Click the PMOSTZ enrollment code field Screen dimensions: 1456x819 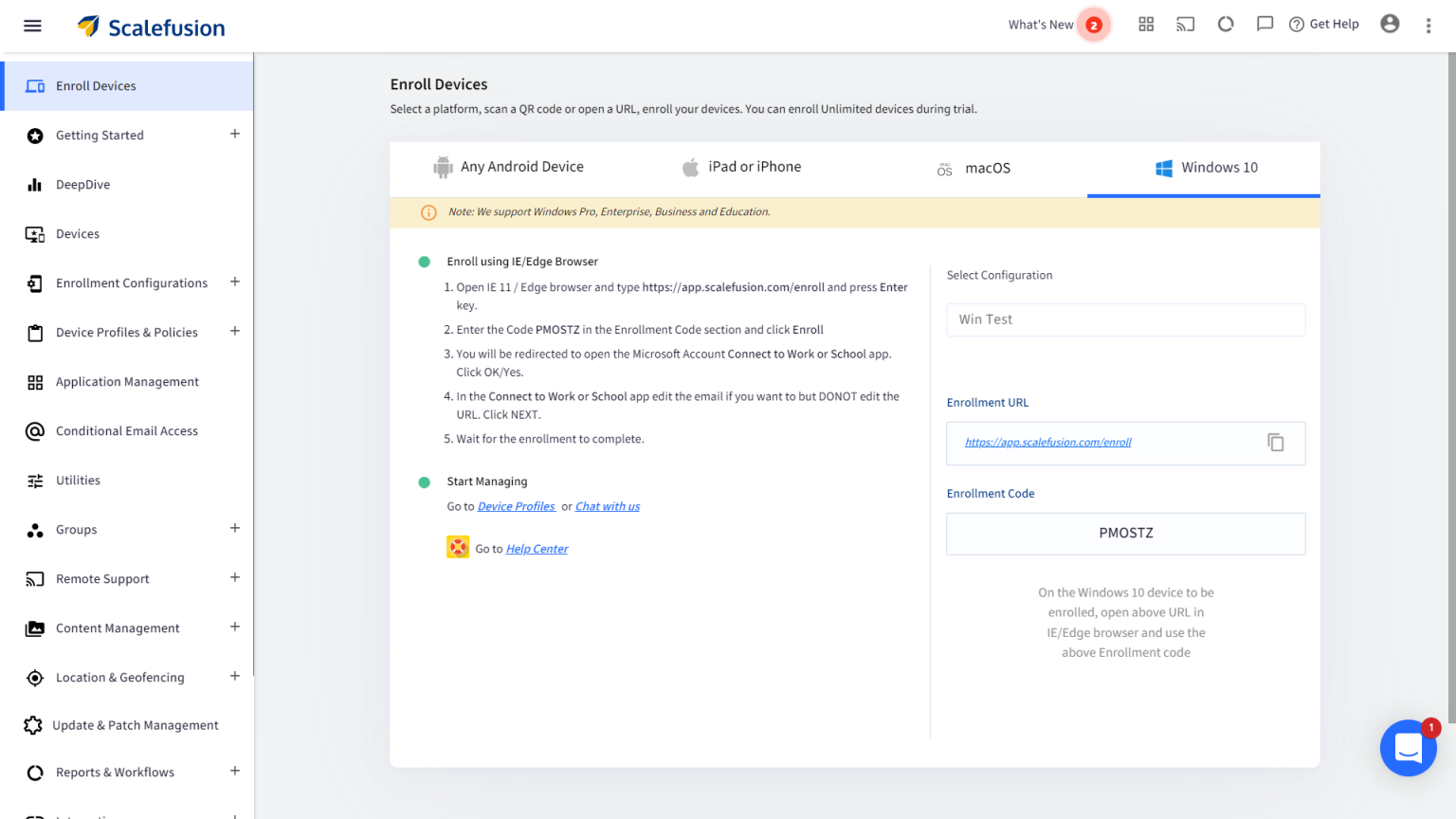click(1125, 534)
